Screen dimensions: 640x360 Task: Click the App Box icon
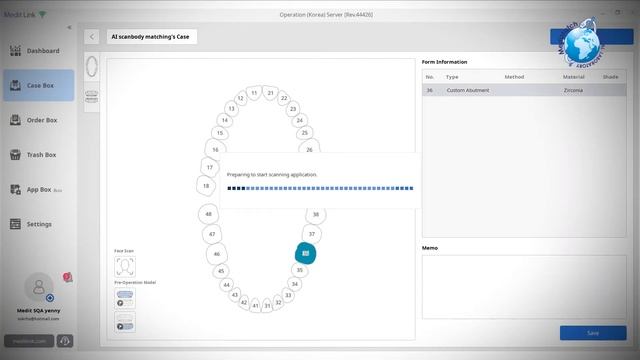[16, 189]
